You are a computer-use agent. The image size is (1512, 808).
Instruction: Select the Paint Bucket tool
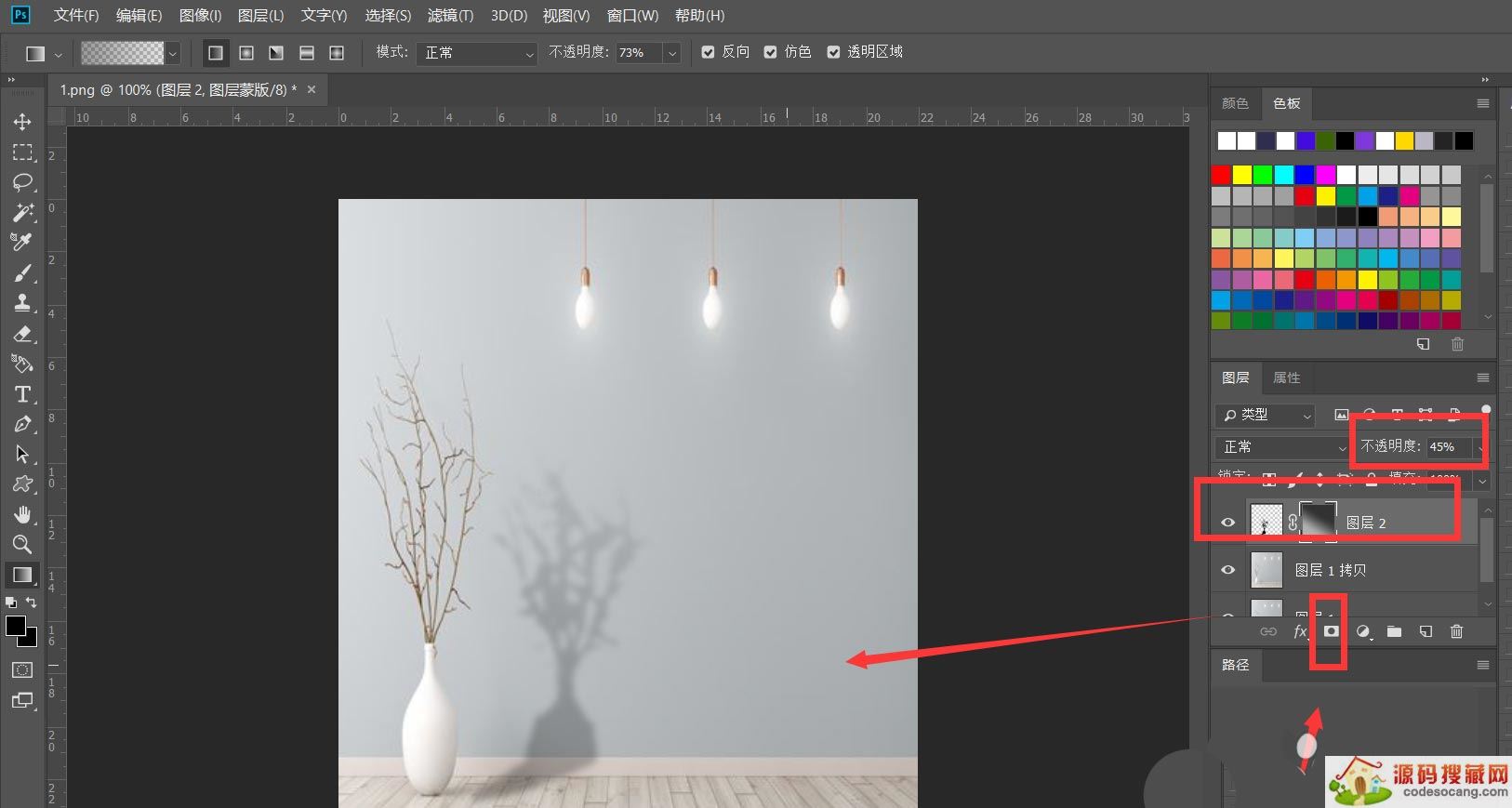click(x=22, y=364)
